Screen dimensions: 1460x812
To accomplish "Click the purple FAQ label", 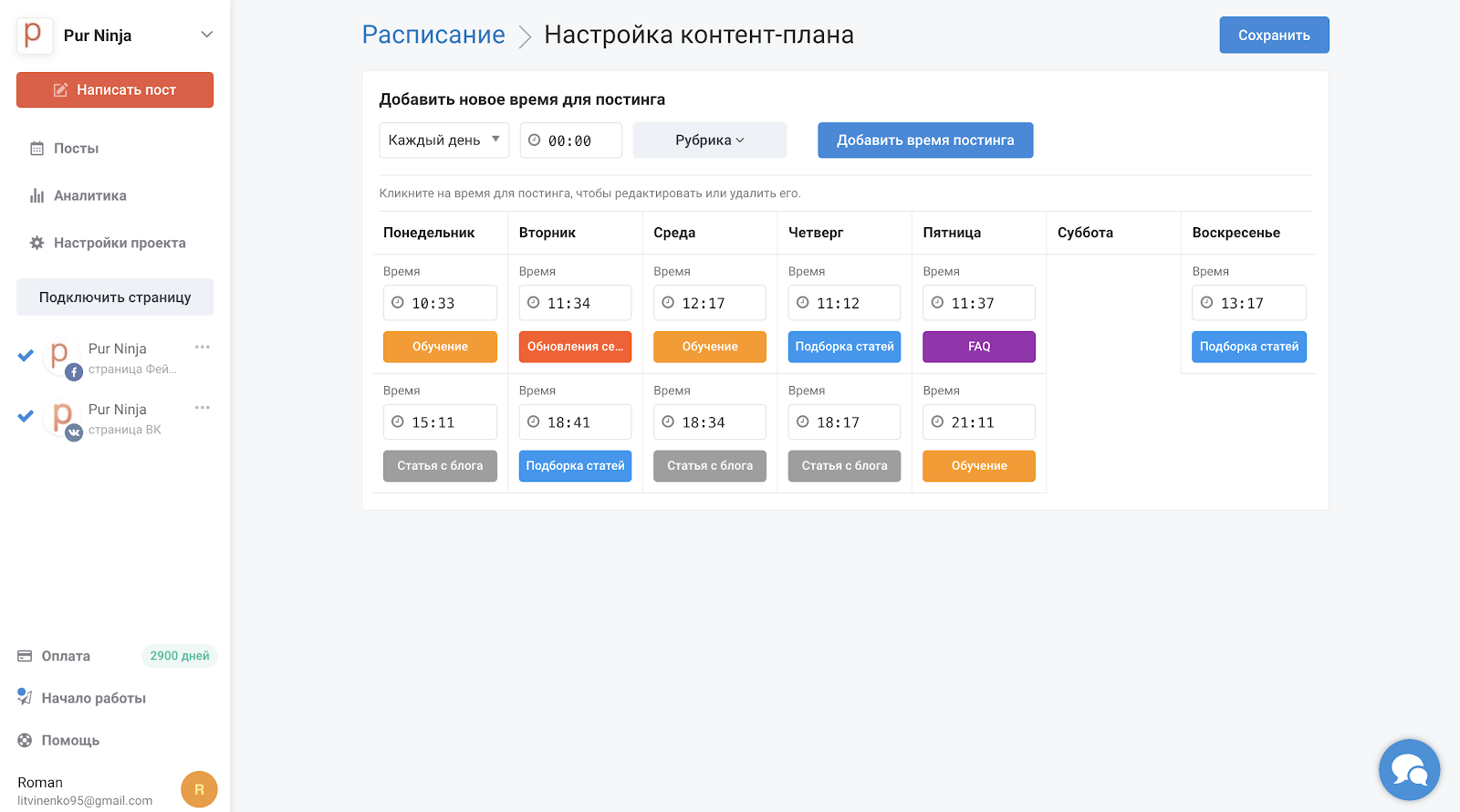I will [x=979, y=347].
